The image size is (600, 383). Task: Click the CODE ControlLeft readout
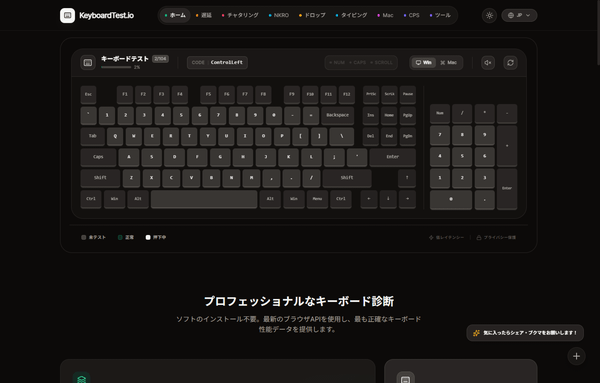click(217, 63)
